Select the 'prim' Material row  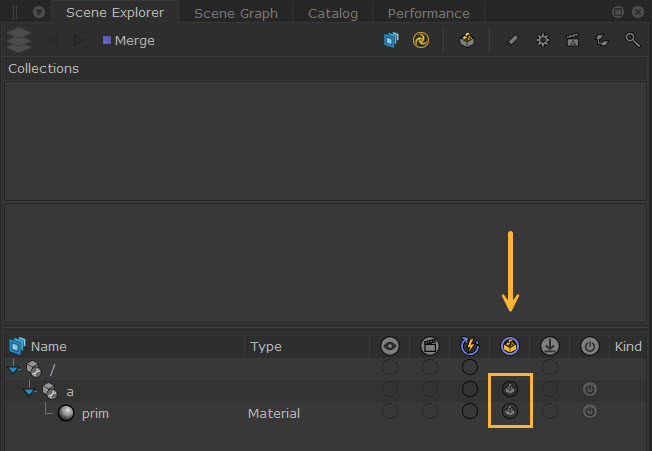(x=95, y=413)
